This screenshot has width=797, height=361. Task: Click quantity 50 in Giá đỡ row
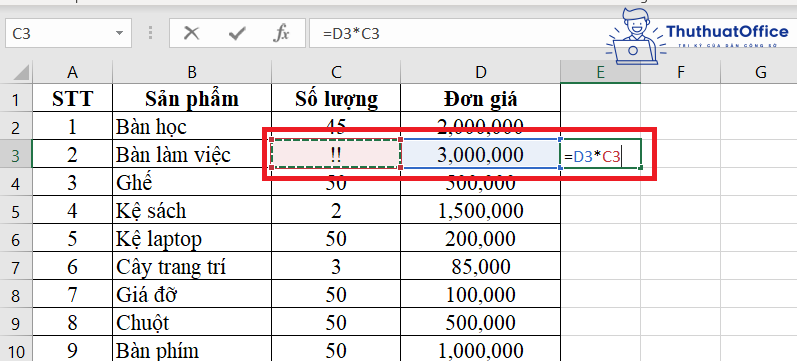336,293
